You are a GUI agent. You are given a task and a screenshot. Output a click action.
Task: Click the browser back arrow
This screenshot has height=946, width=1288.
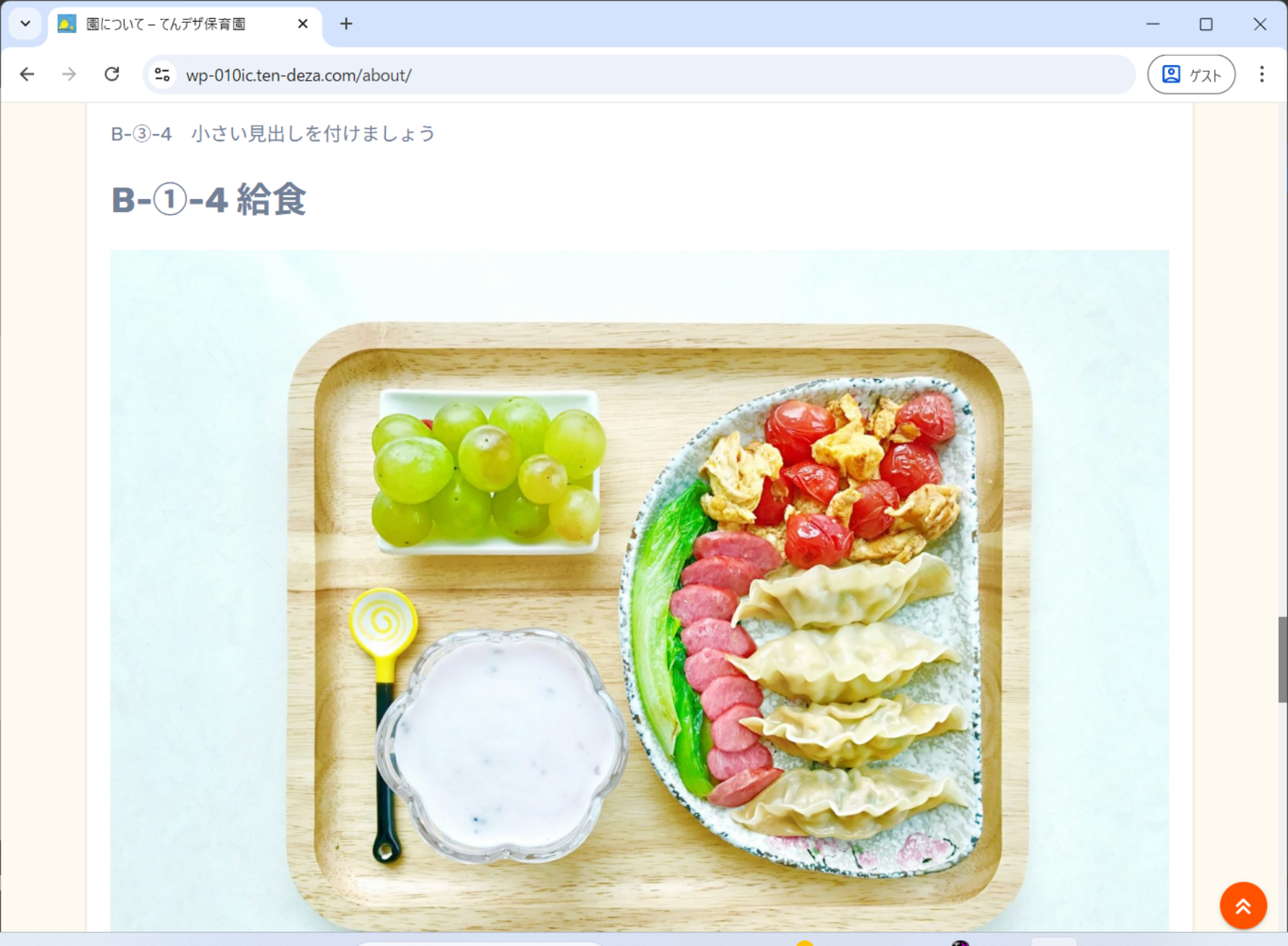(x=27, y=74)
